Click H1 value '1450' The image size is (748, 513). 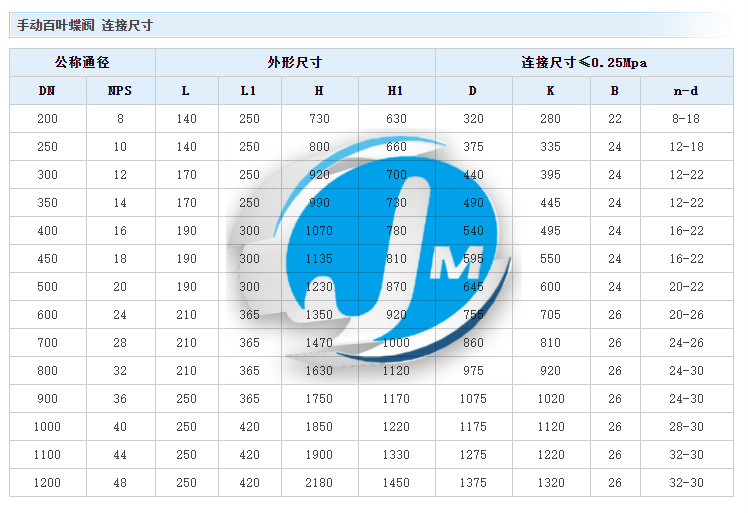tap(396, 483)
